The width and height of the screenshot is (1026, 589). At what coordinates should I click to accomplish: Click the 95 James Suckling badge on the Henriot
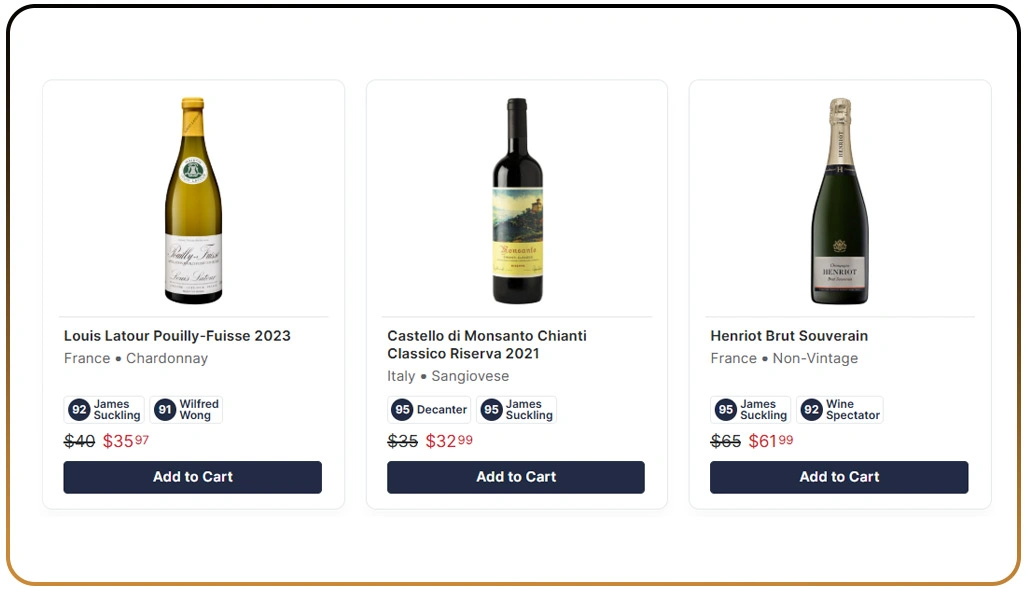pos(750,409)
